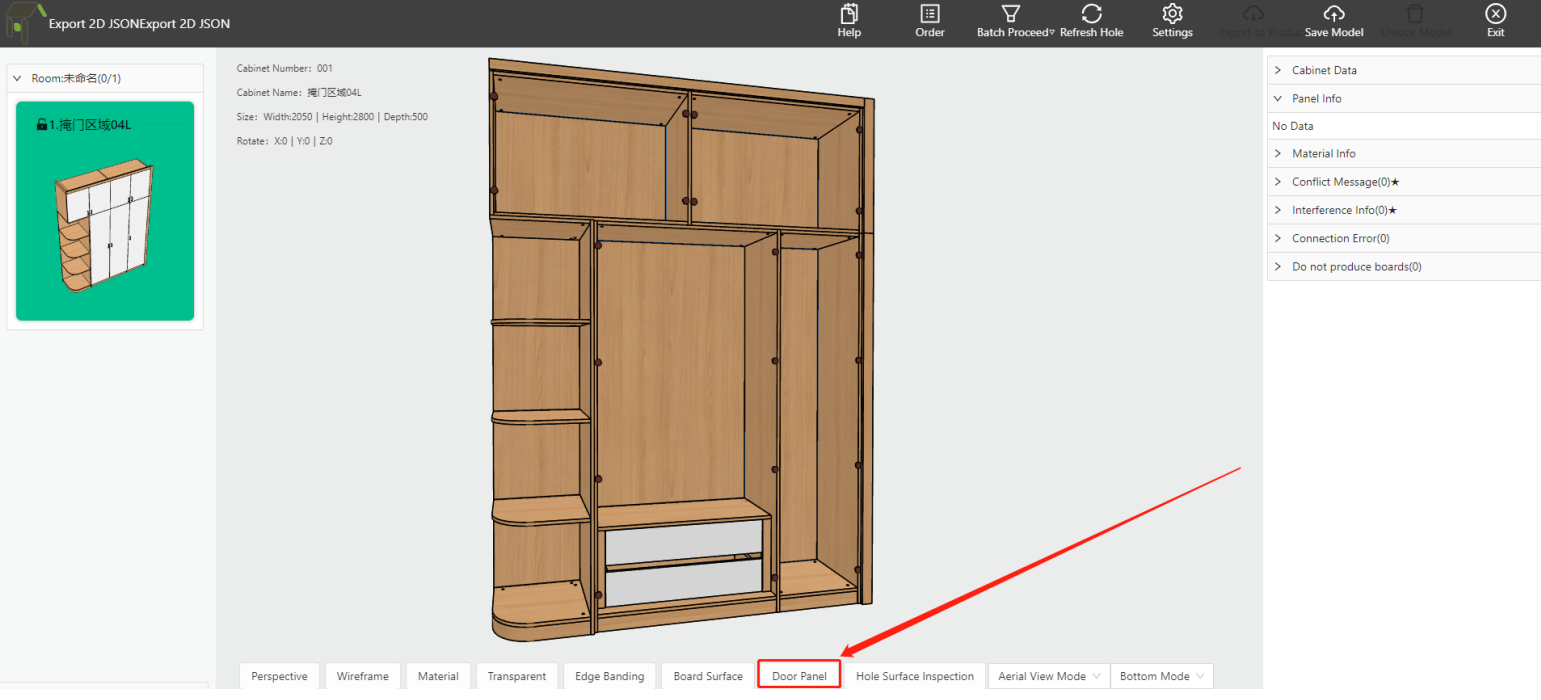Screen dimensions: 1541x700
Task: Click the Unlock Model icon
Action: (1415, 14)
